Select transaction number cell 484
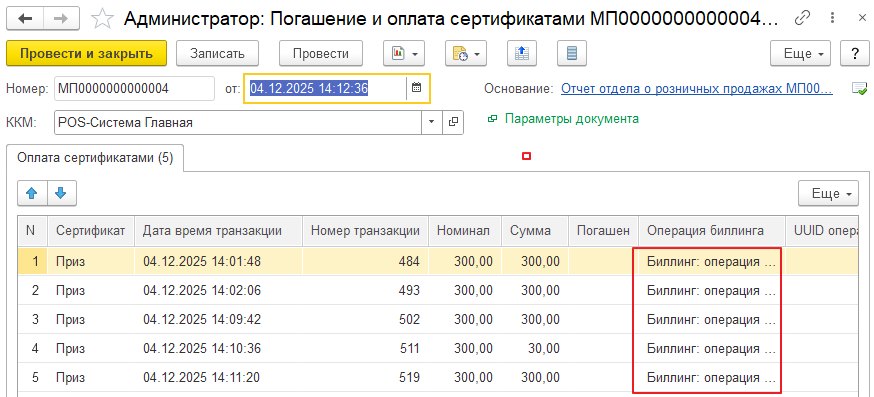Screen dimensions: 874x397 pos(365,261)
